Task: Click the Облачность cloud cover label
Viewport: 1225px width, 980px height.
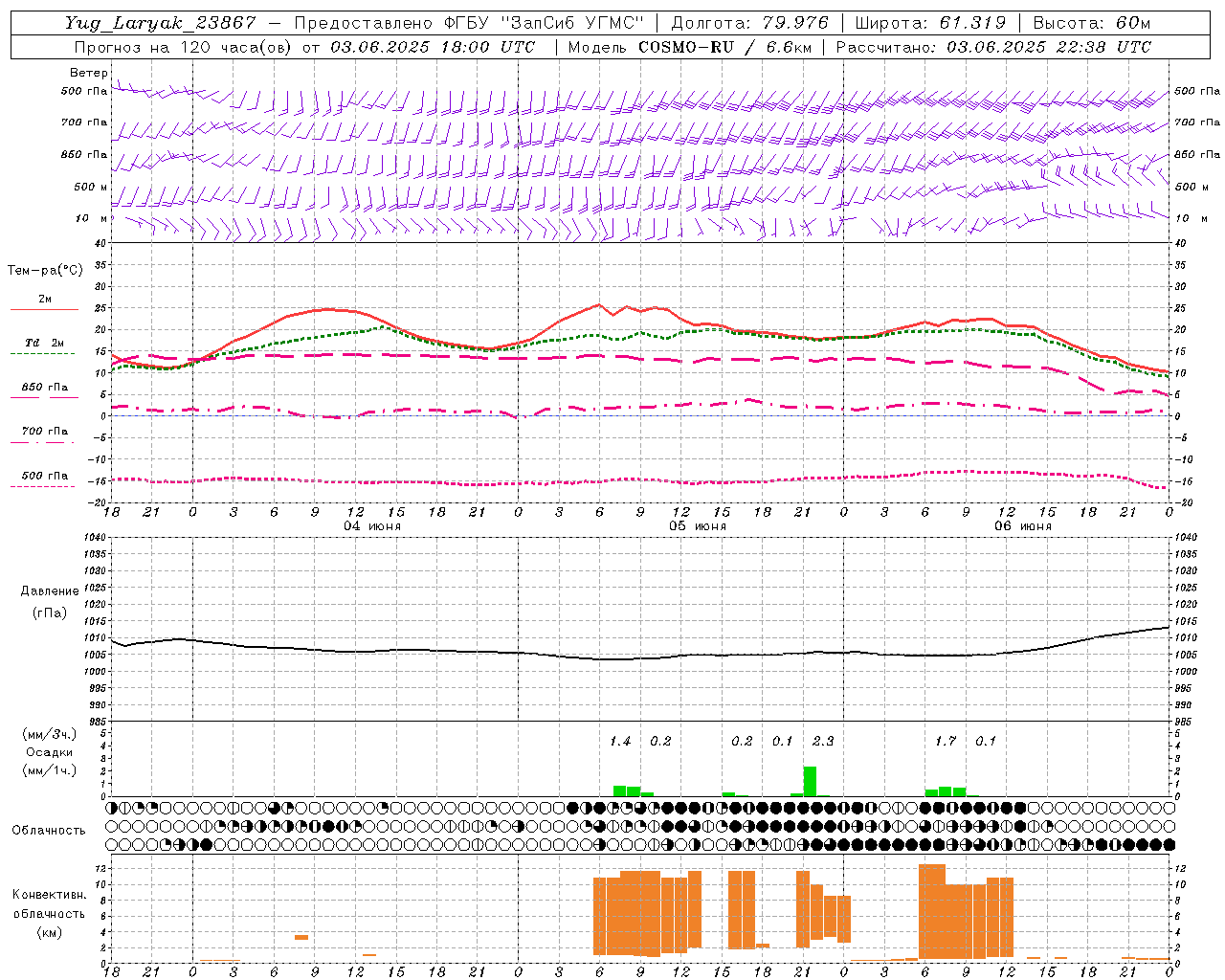Action: [x=49, y=831]
